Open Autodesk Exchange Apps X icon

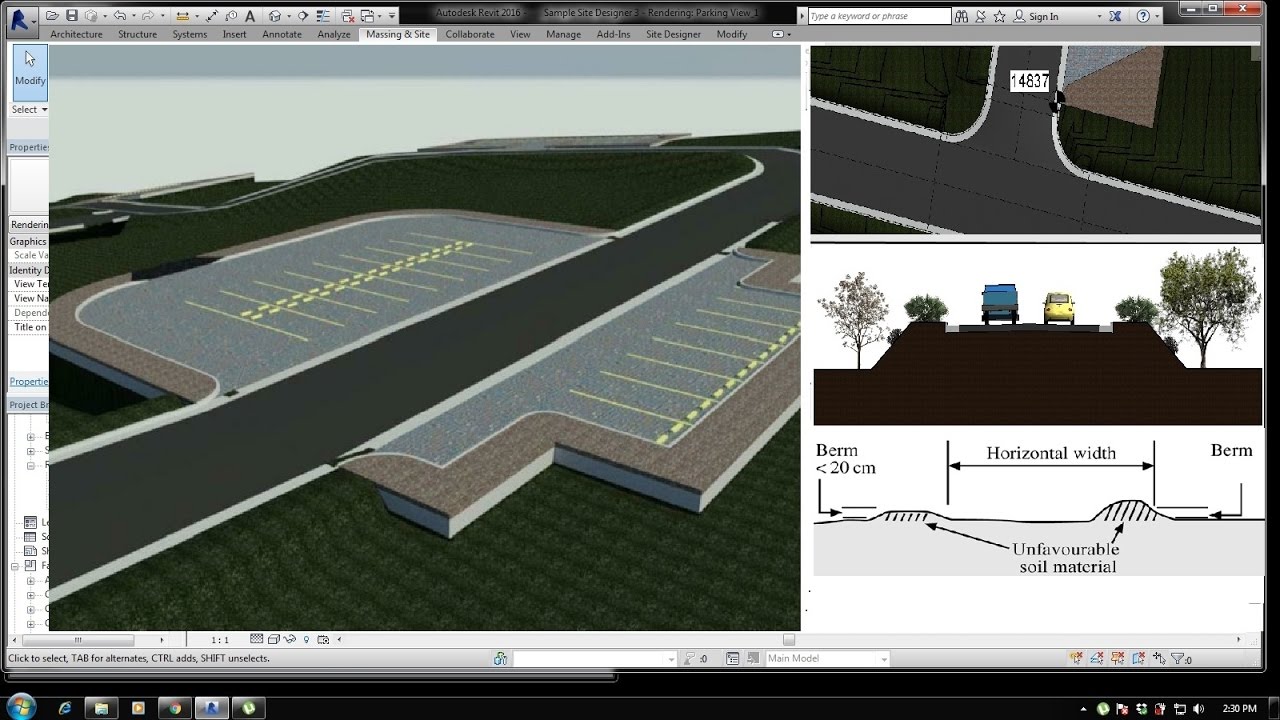point(1115,16)
